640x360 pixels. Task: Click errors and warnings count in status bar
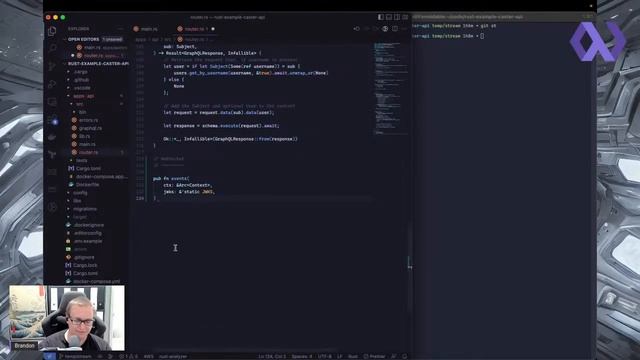pyautogui.click(x=128, y=356)
